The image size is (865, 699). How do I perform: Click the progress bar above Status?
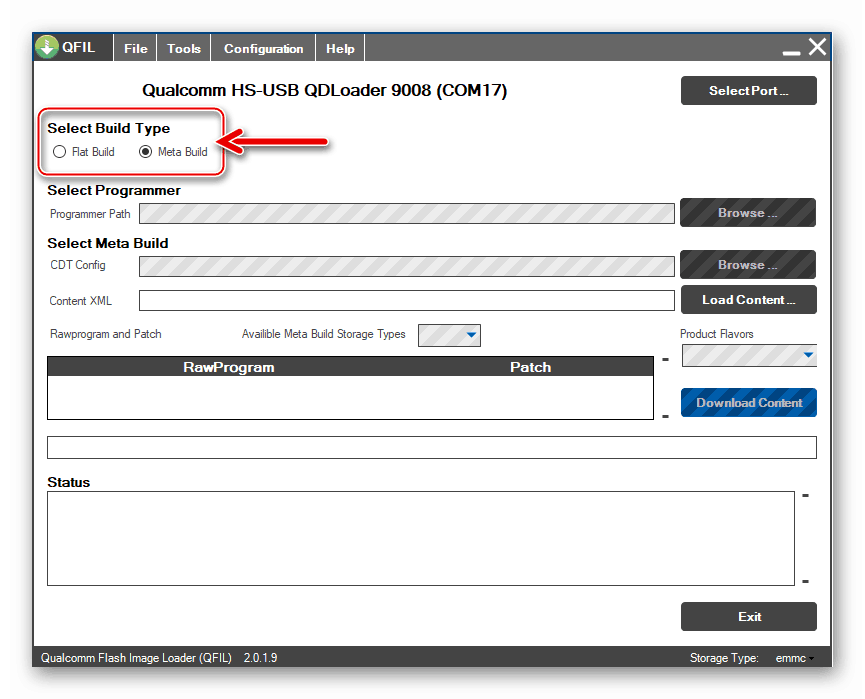(x=431, y=447)
